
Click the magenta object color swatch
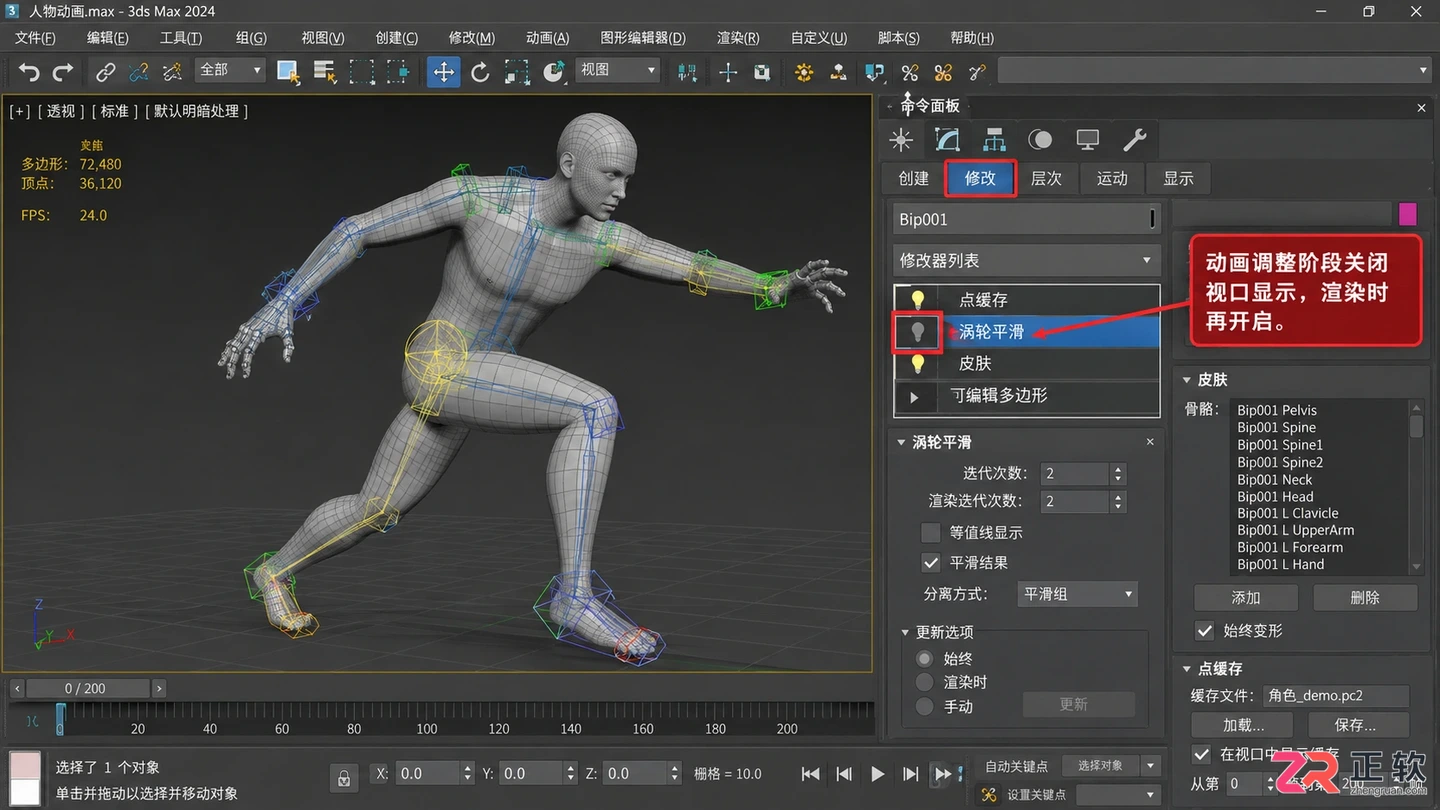coord(1408,214)
